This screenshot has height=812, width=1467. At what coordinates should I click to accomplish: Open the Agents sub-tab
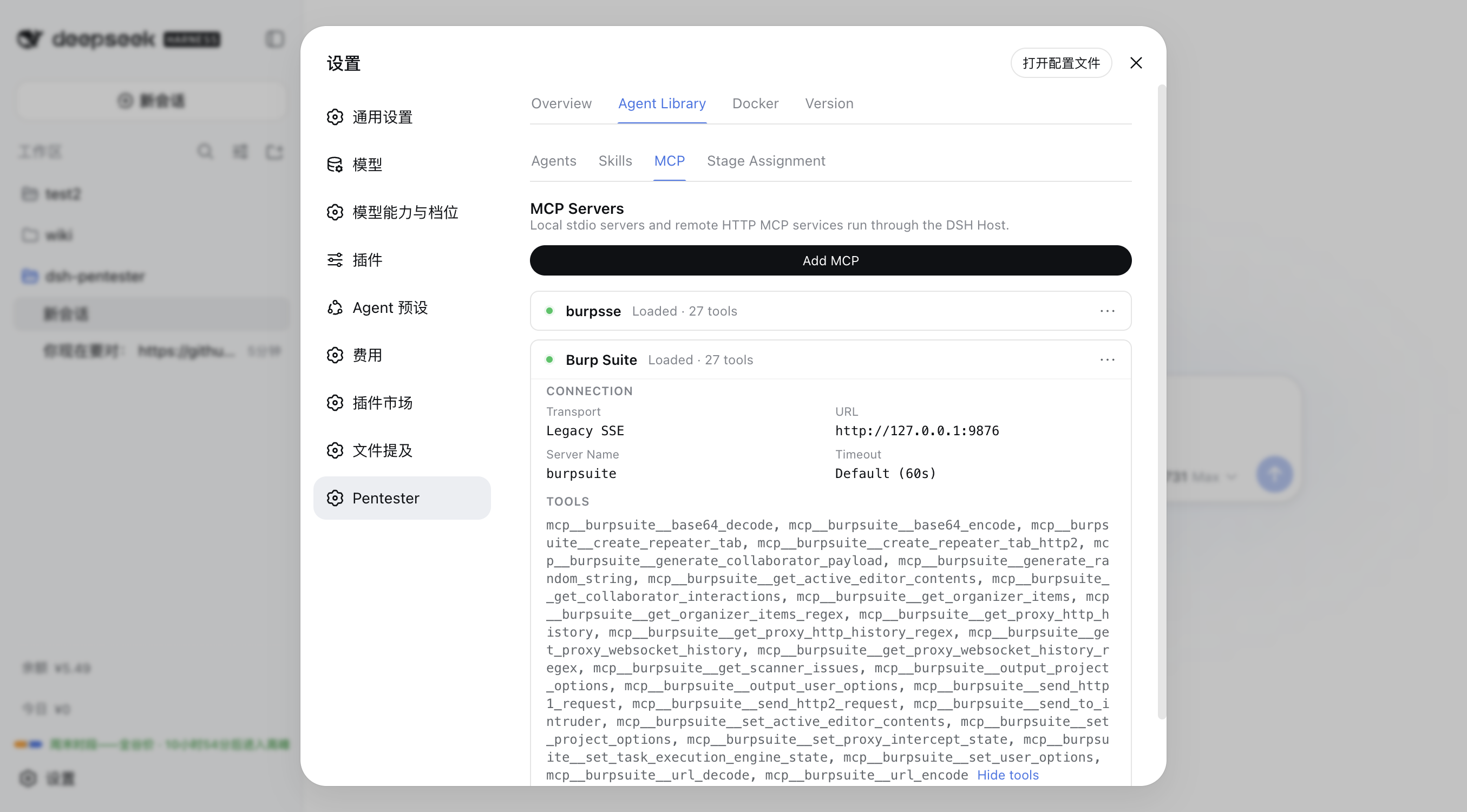554,161
